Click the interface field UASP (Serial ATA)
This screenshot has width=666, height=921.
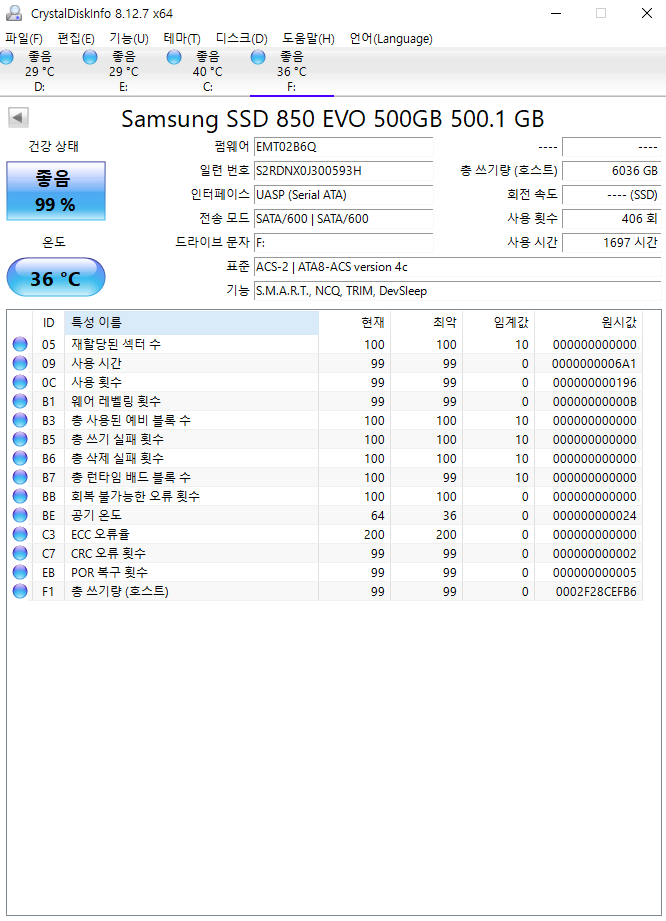coord(344,195)
